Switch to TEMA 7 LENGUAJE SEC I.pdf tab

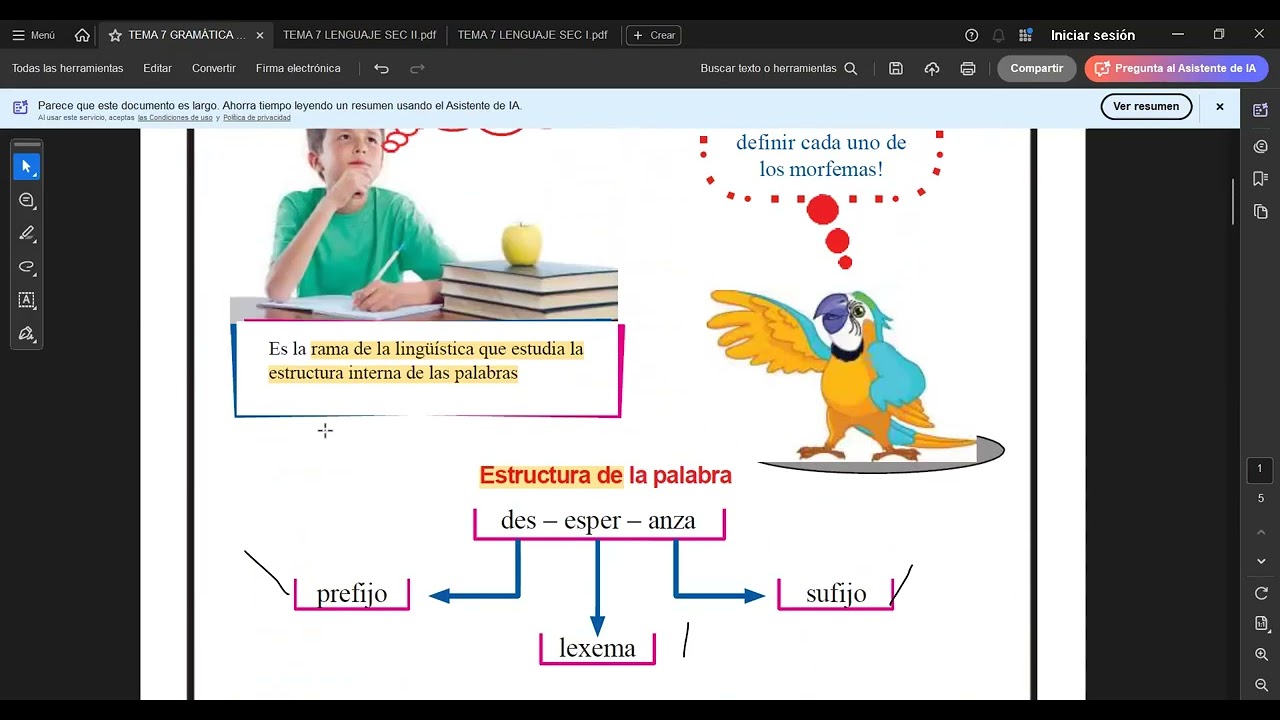pyautogui.click(x=532, y=35)
